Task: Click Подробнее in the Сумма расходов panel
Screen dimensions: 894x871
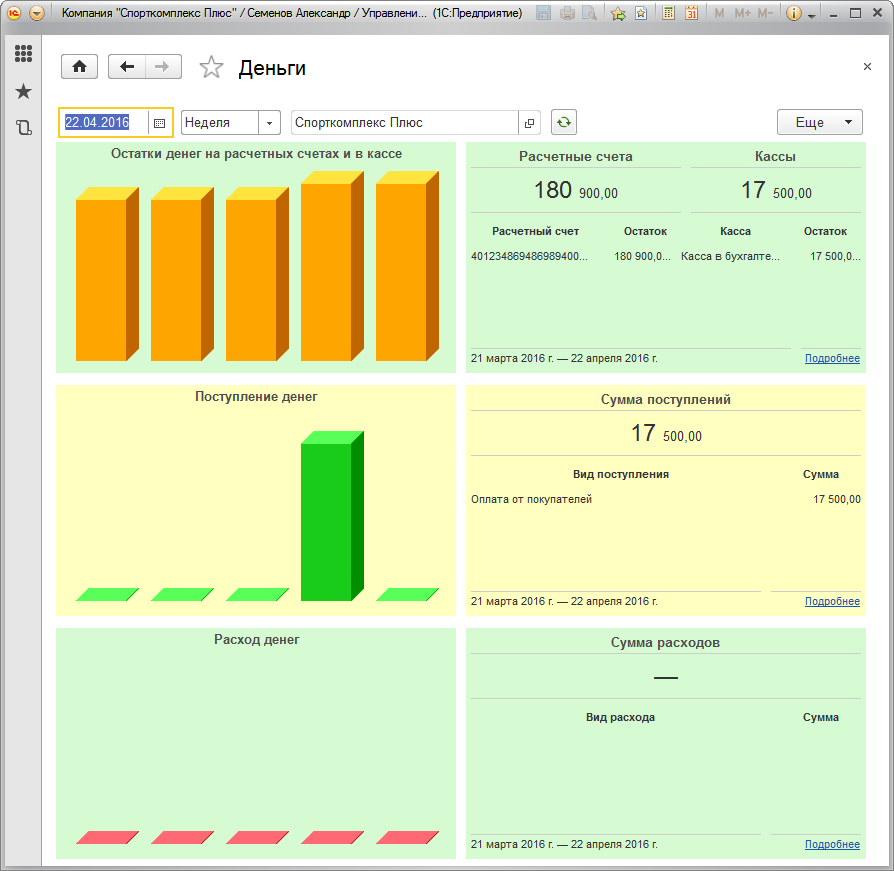Action: [x=832, y=845]
